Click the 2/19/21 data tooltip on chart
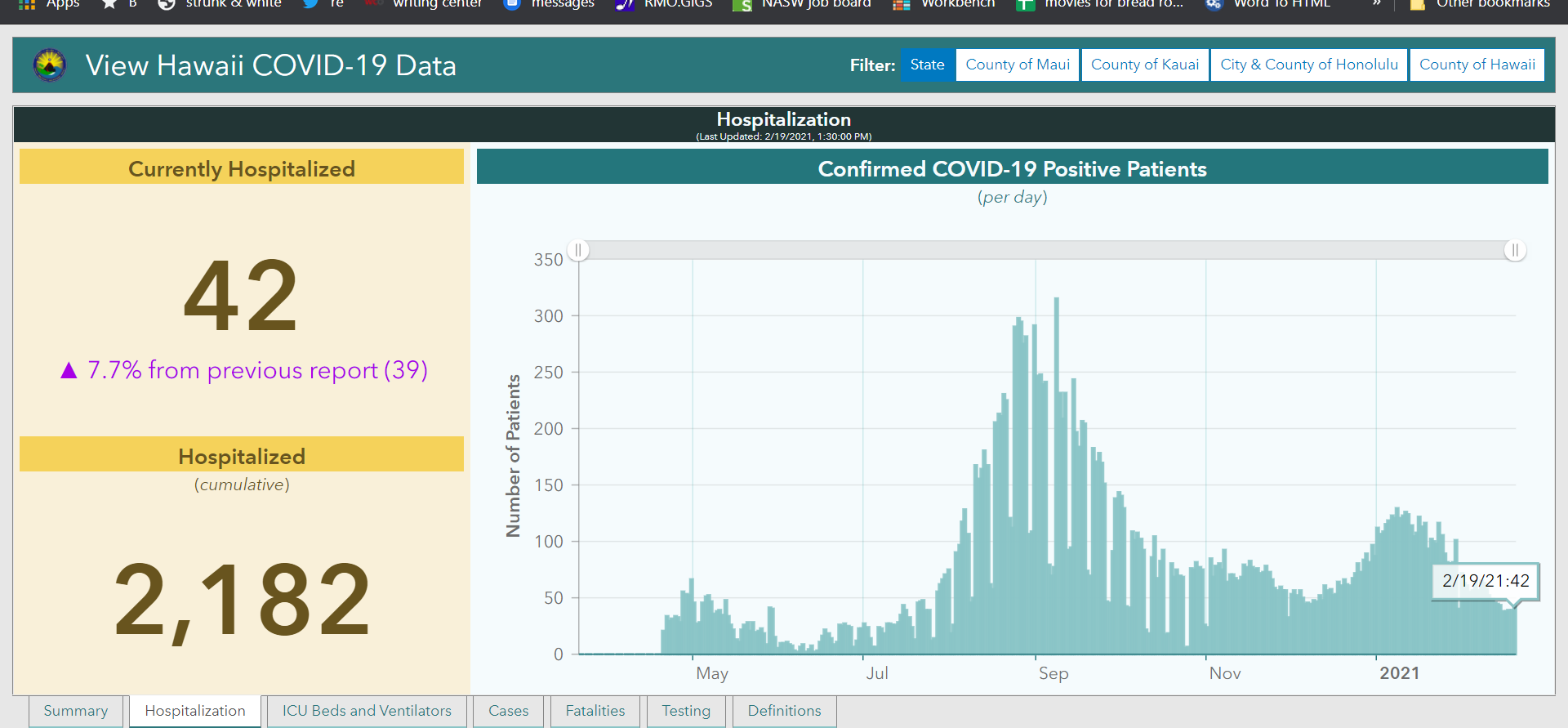Image resolution: width=1568 pixels, height=728 pixels. point(1486,582)
